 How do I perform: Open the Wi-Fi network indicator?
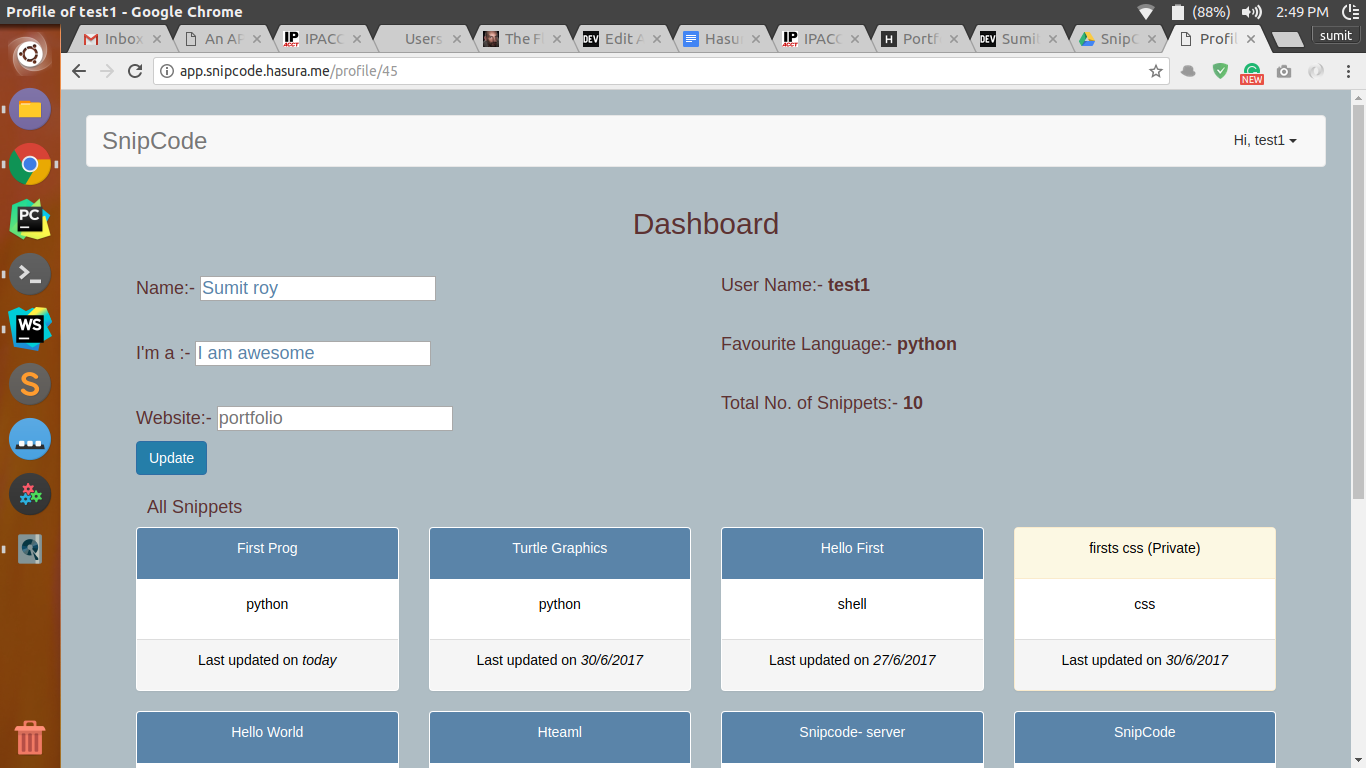pyautogui.click(x=1146, y=12)
